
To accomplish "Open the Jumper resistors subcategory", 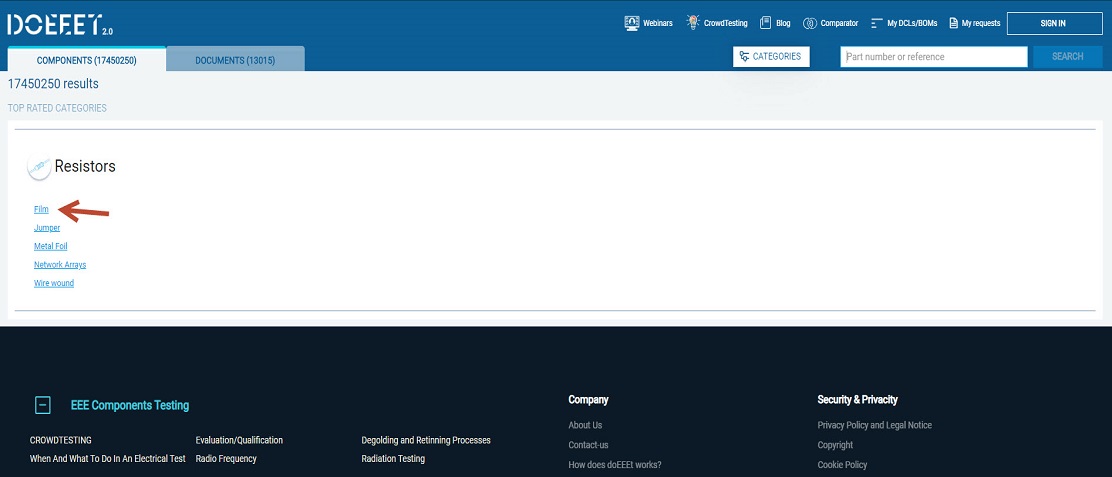I will point(47,228).
